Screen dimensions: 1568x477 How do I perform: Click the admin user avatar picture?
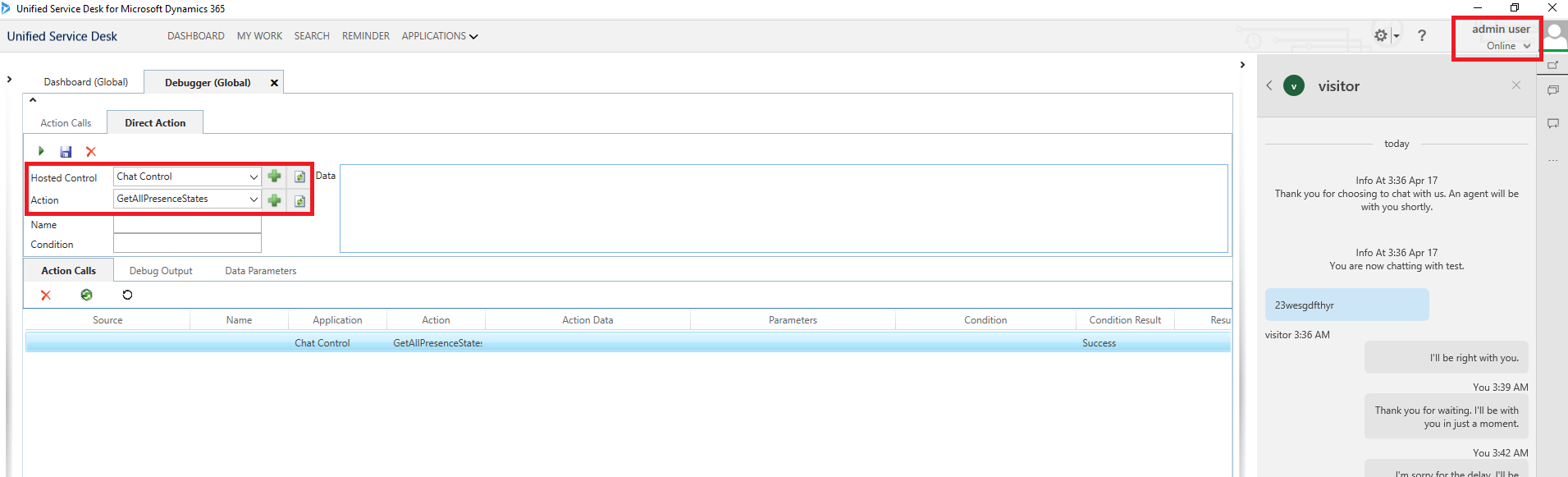pos(1555,37)
